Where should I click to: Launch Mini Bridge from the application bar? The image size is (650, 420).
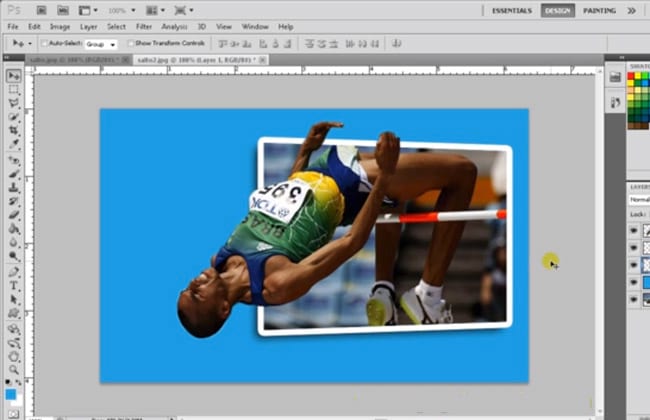[63, 10]
